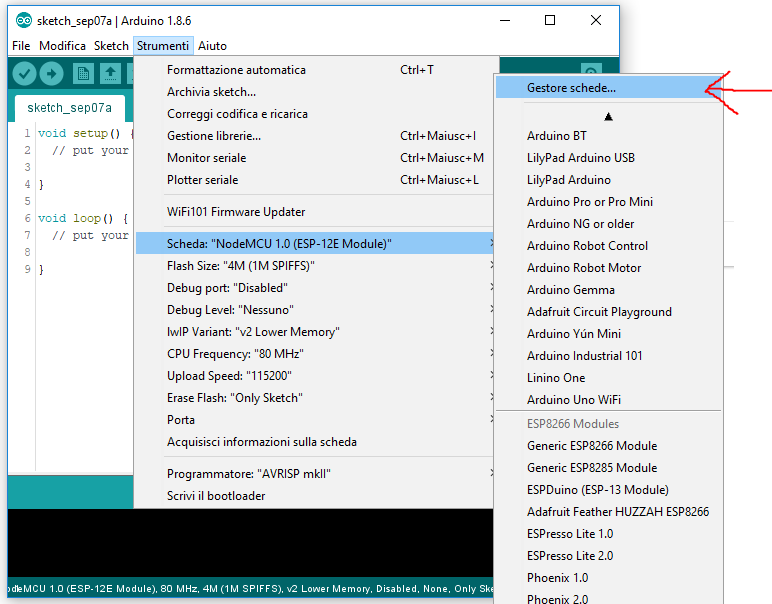
Task: Select LilyPad Arduino board
Action: tap(609, 180)
